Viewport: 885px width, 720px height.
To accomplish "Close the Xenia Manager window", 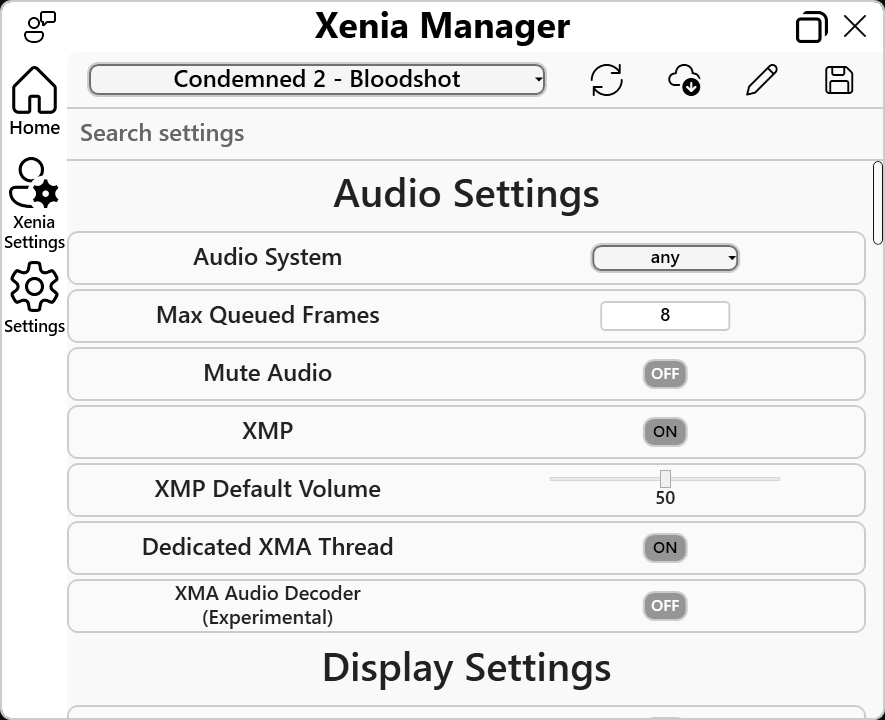I will [855, 26].
